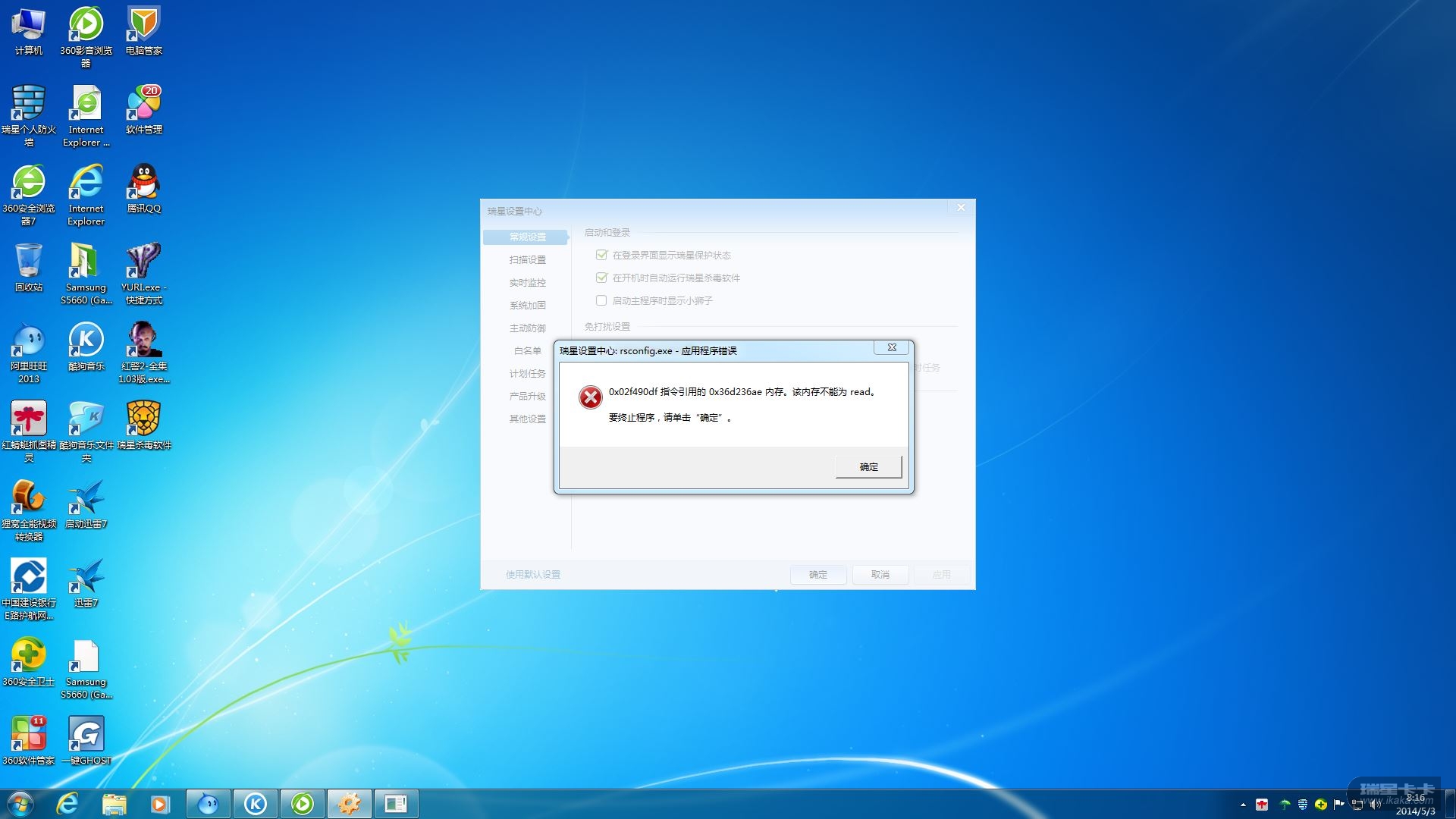Screen dimensions: 1456x819
Task: Open 酷狗音乐 desktop shortcut
Action: [x=86, y=340]
